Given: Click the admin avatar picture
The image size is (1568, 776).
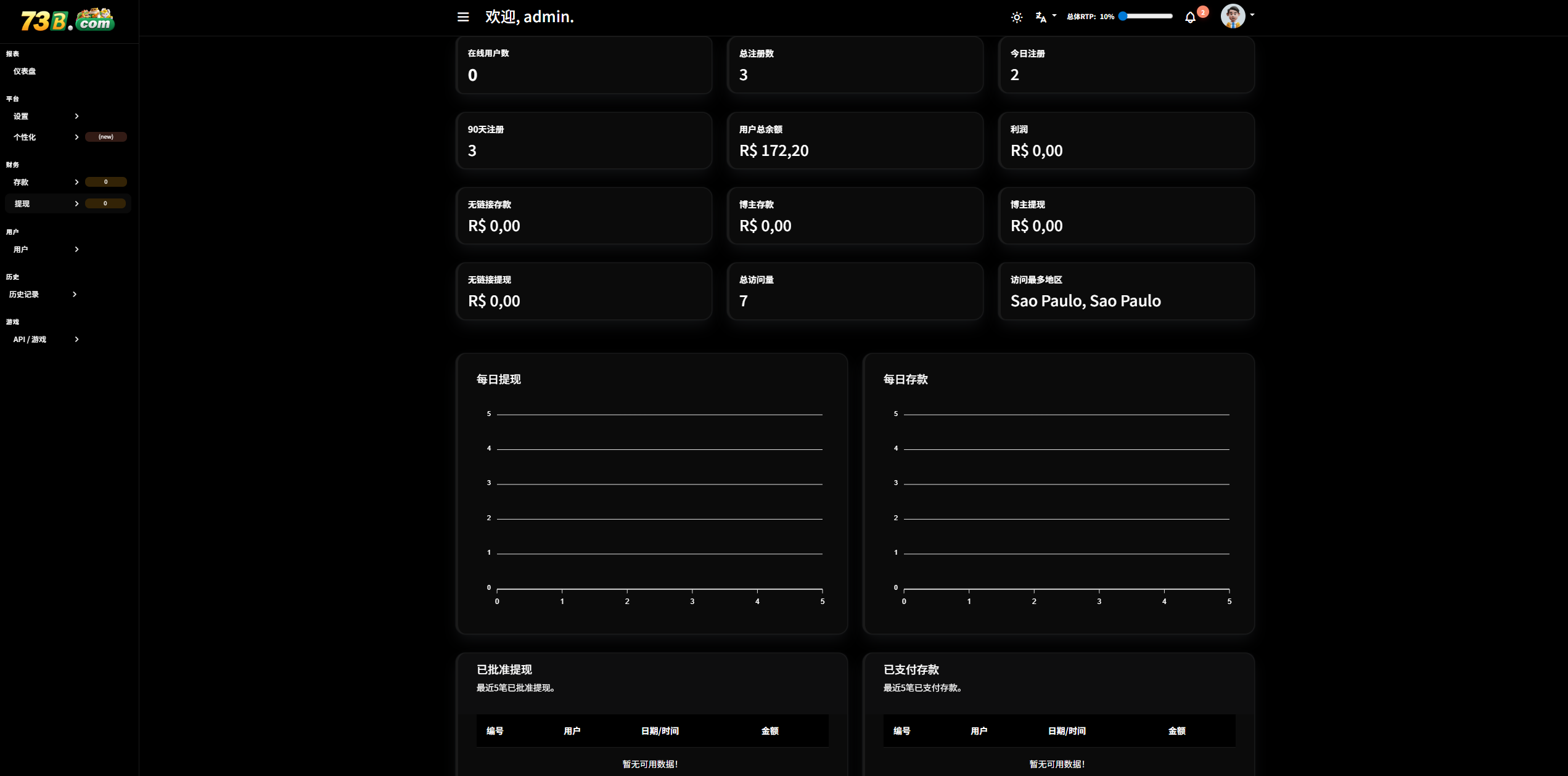Looking at the screenshot, I should point(1233,16).
